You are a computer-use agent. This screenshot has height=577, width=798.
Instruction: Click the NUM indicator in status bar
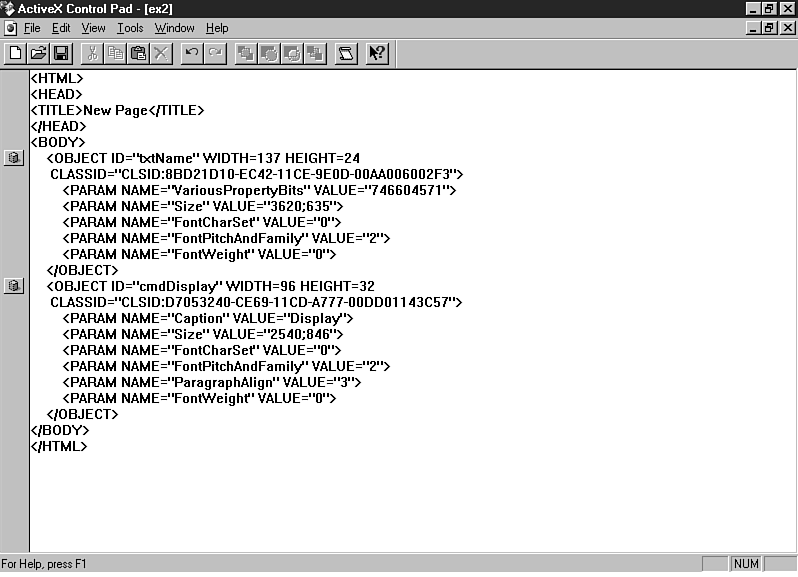click(746, 564)
